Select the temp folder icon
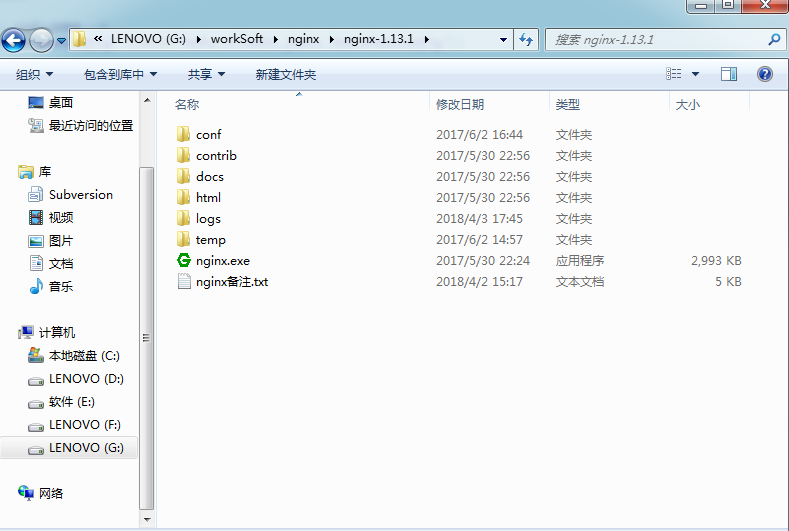 click(x=183, y=240)
